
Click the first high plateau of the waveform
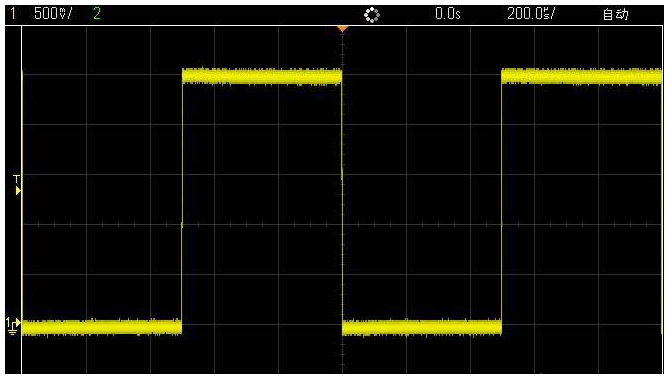coord(262,76)
